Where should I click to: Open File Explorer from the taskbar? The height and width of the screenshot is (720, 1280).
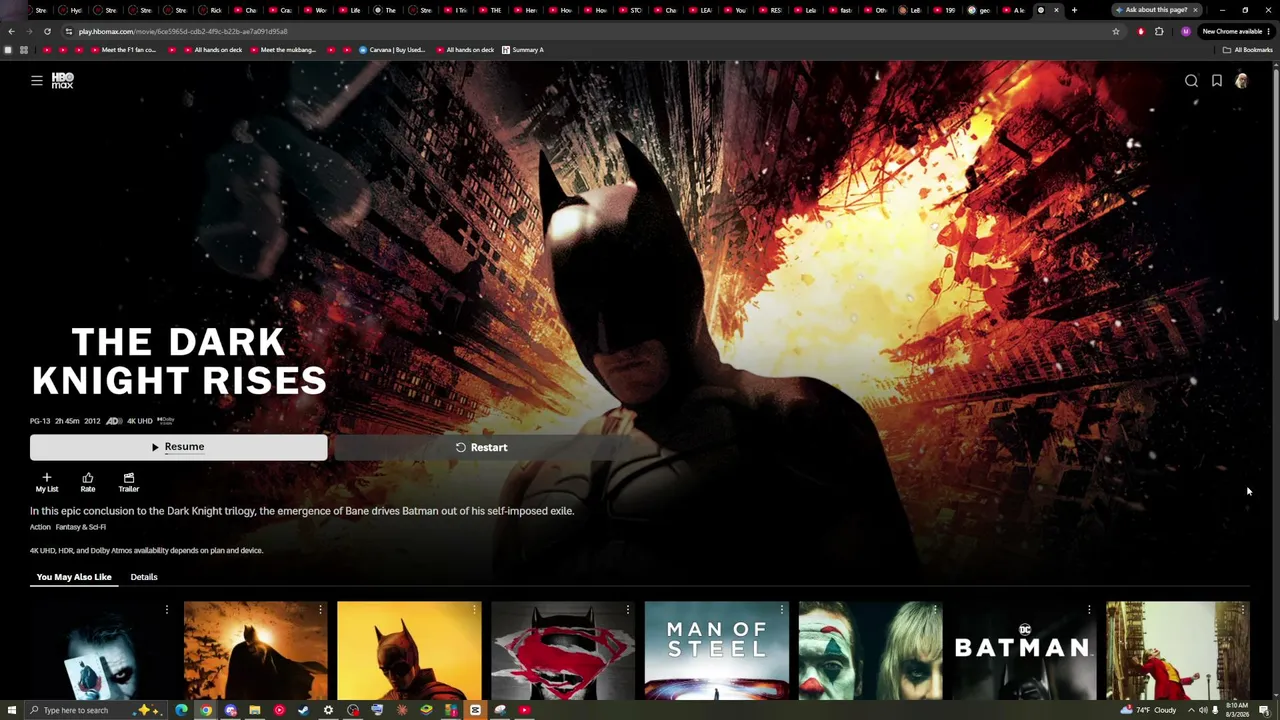[x=255, y=710]
